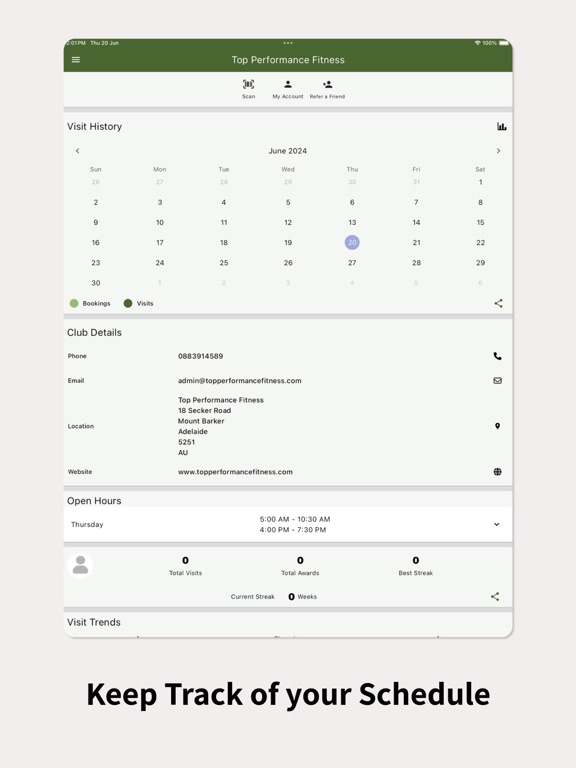Select June 28 in calendar

click(416, 263)
